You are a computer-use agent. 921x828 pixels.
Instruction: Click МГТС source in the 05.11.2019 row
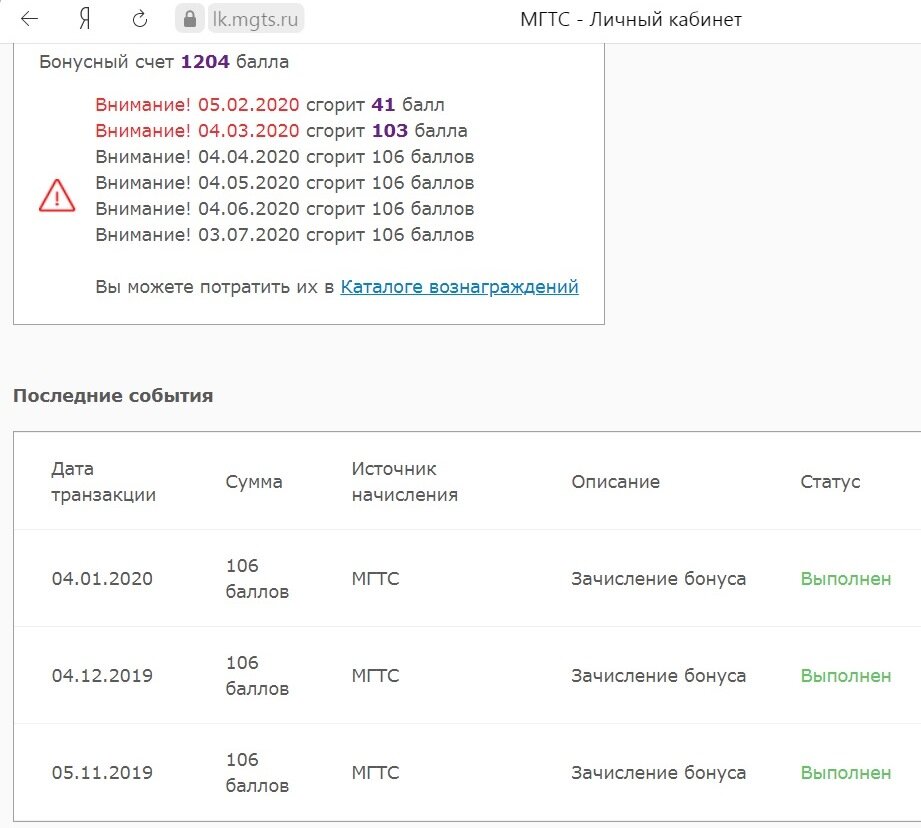tap(375, 773)
